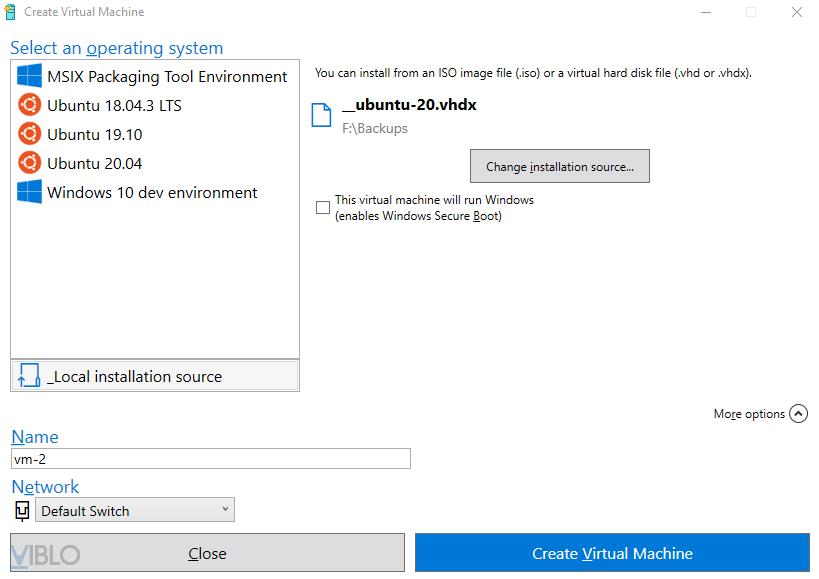This screenshot has height=579, width=819.
Task: Click the Ubuntu 18.04.3 LTS logo icon
Action: 29,105
